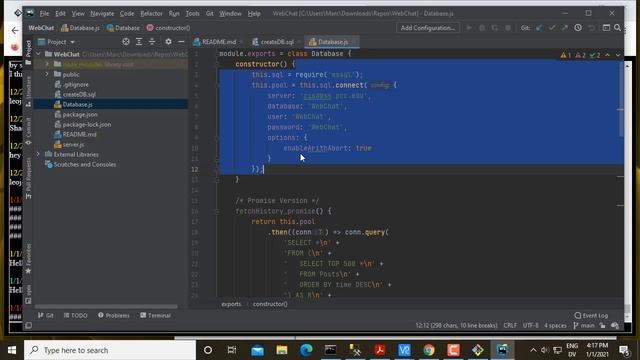
Task: Go to next highlighted error arrow
Action: click(x=618, y=55)
